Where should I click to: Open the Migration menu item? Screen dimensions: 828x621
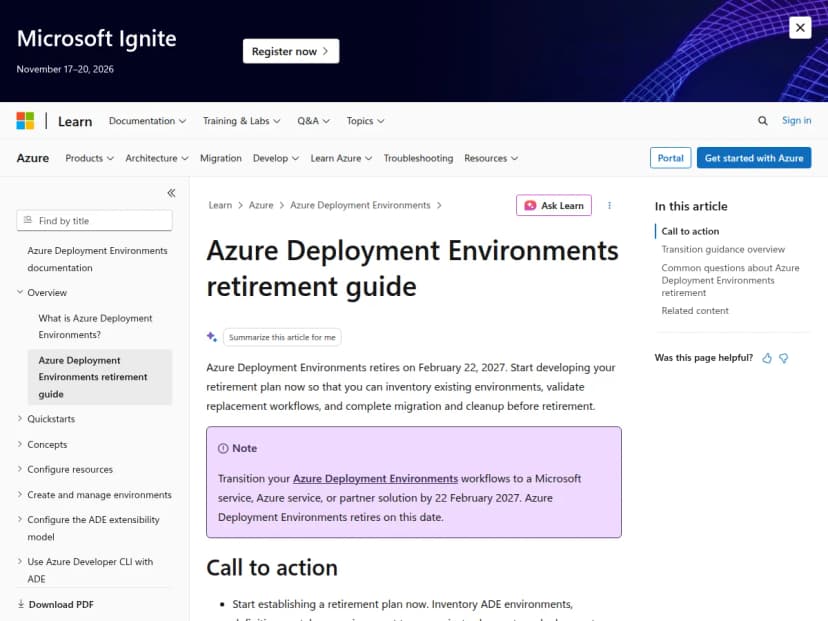click(221, 158)
